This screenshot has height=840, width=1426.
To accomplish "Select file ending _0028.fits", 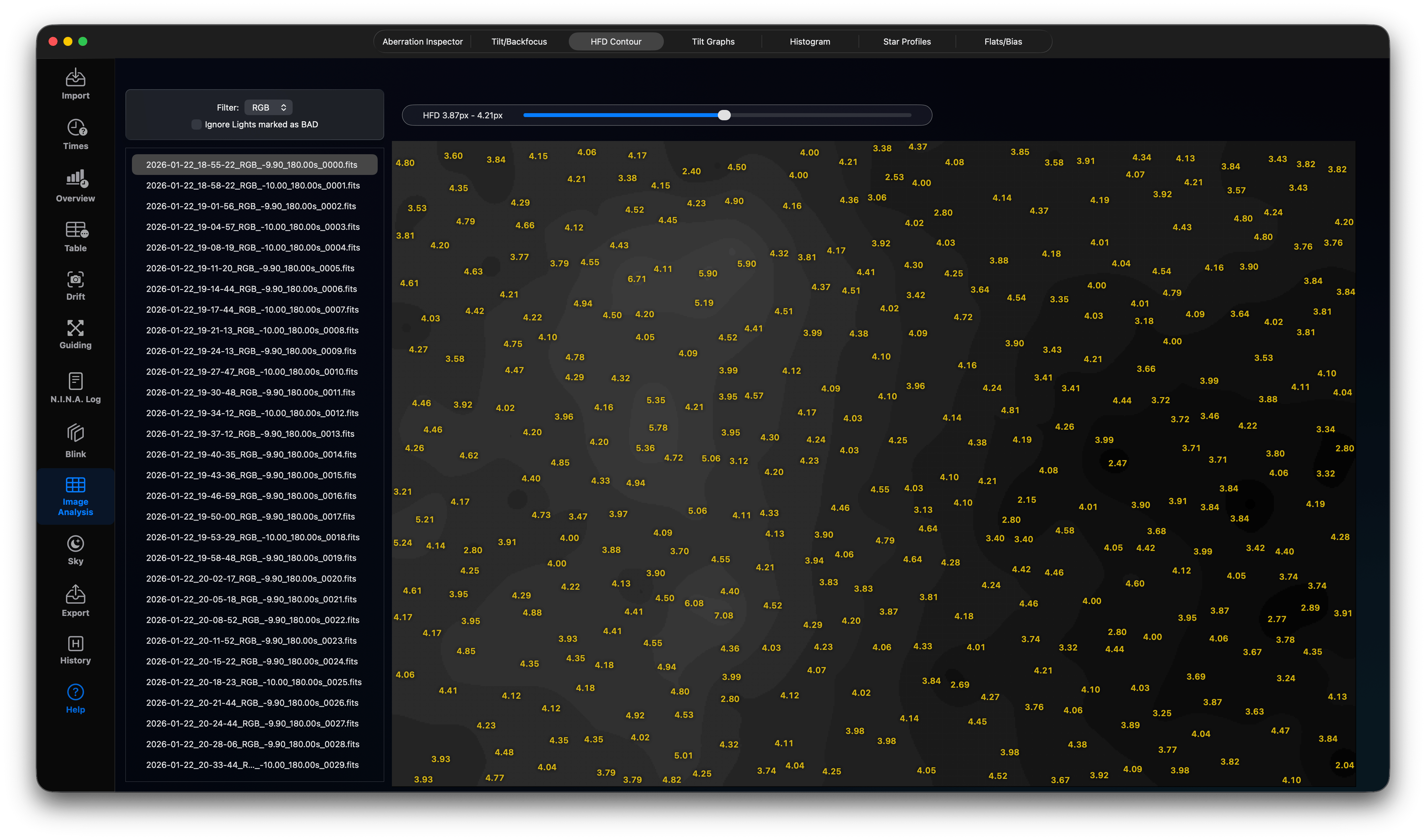I will coord(255,744).
